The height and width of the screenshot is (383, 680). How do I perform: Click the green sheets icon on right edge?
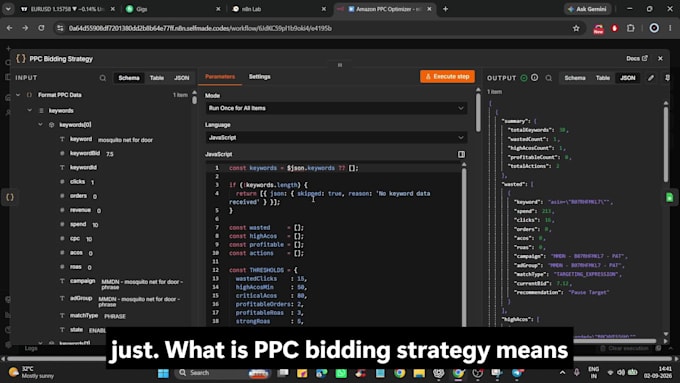(x=670, y=197)
